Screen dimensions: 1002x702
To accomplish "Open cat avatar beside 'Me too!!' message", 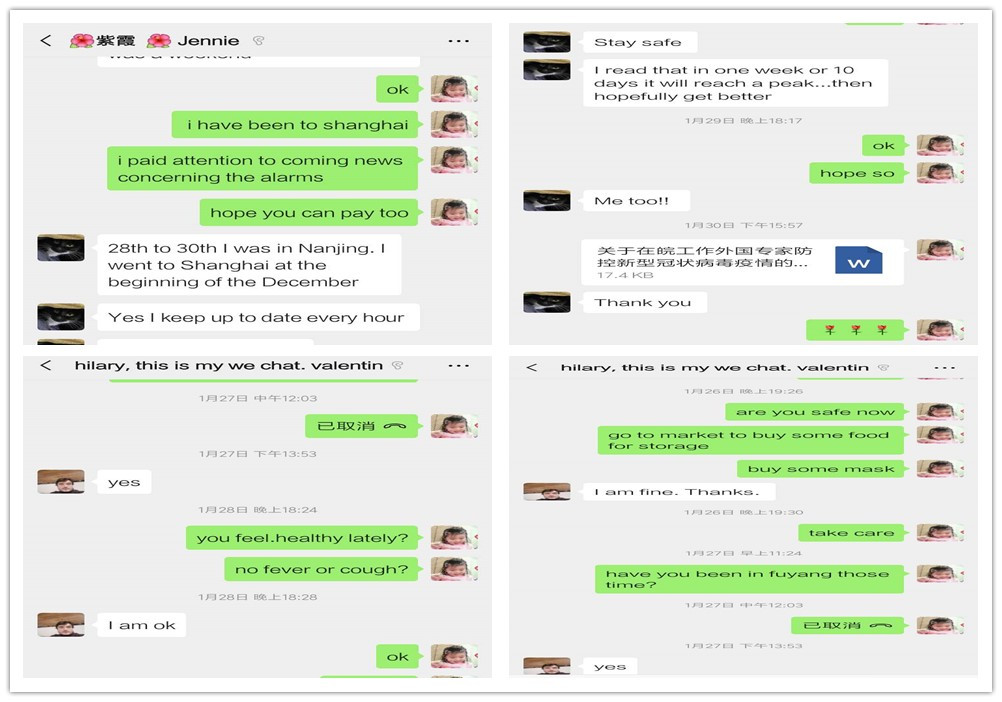I will point(546,201).
